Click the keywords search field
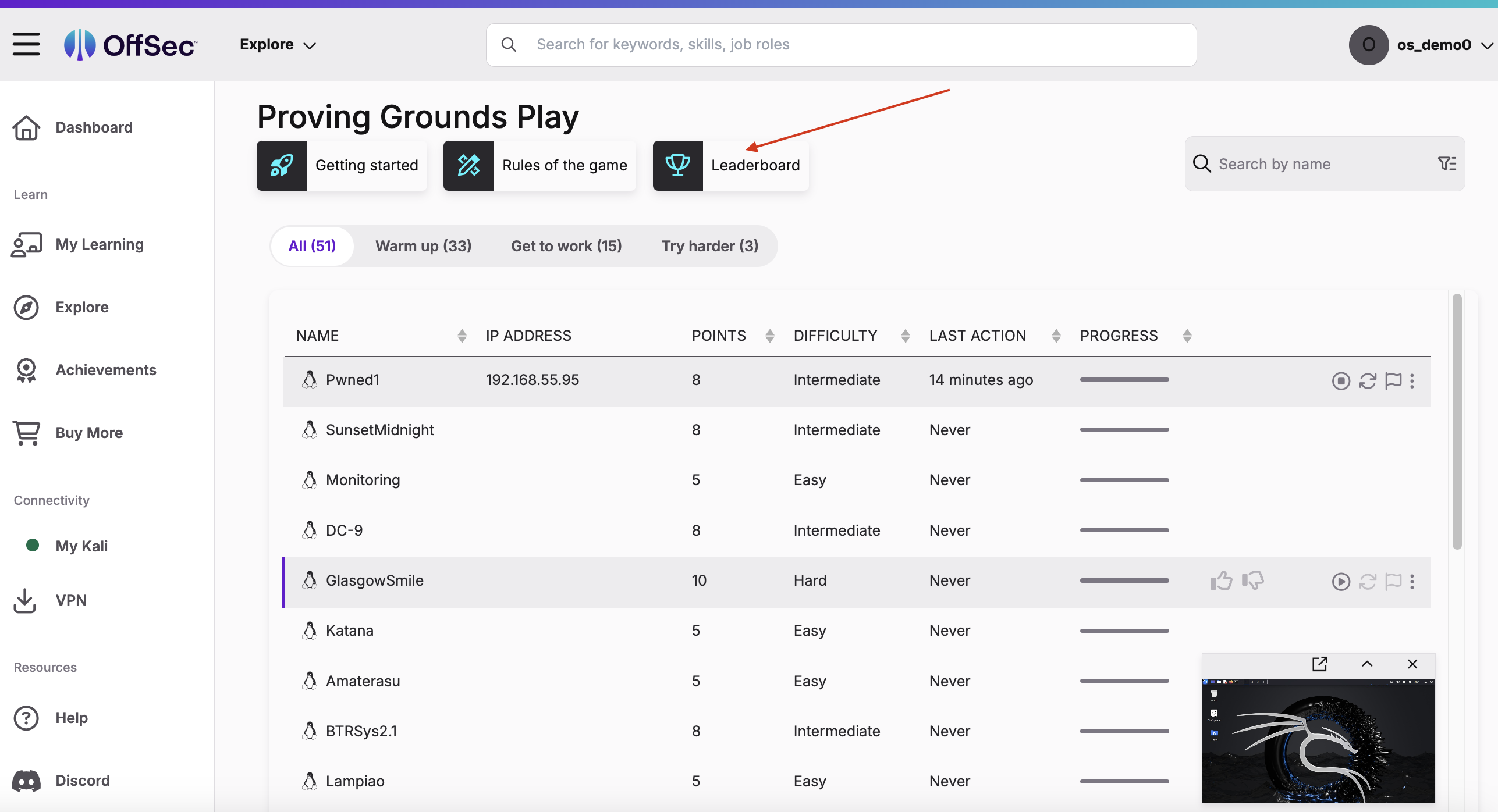The width and height of the screenshot is (1498, 812). pos(841,45)
